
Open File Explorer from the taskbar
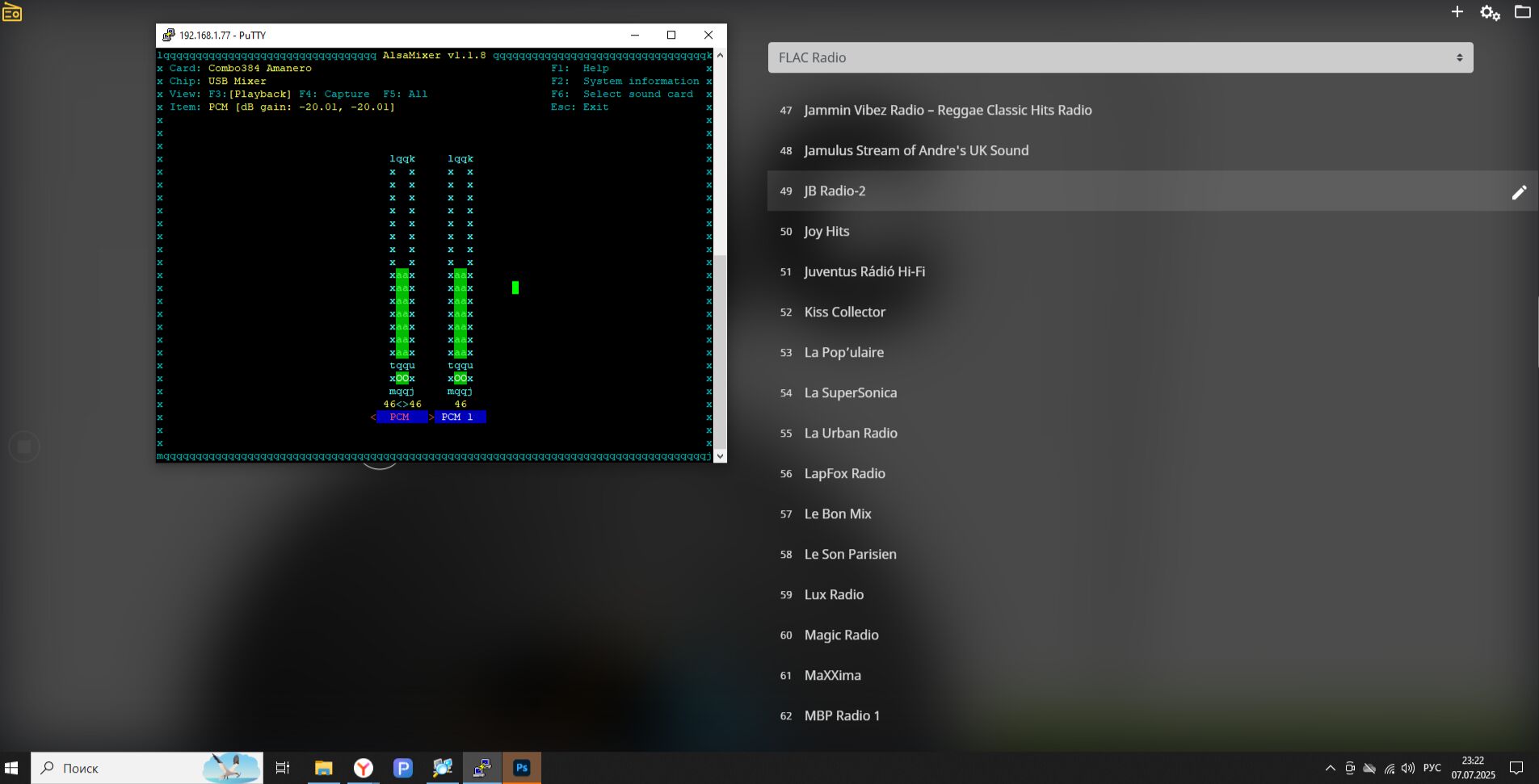point(323,768)
